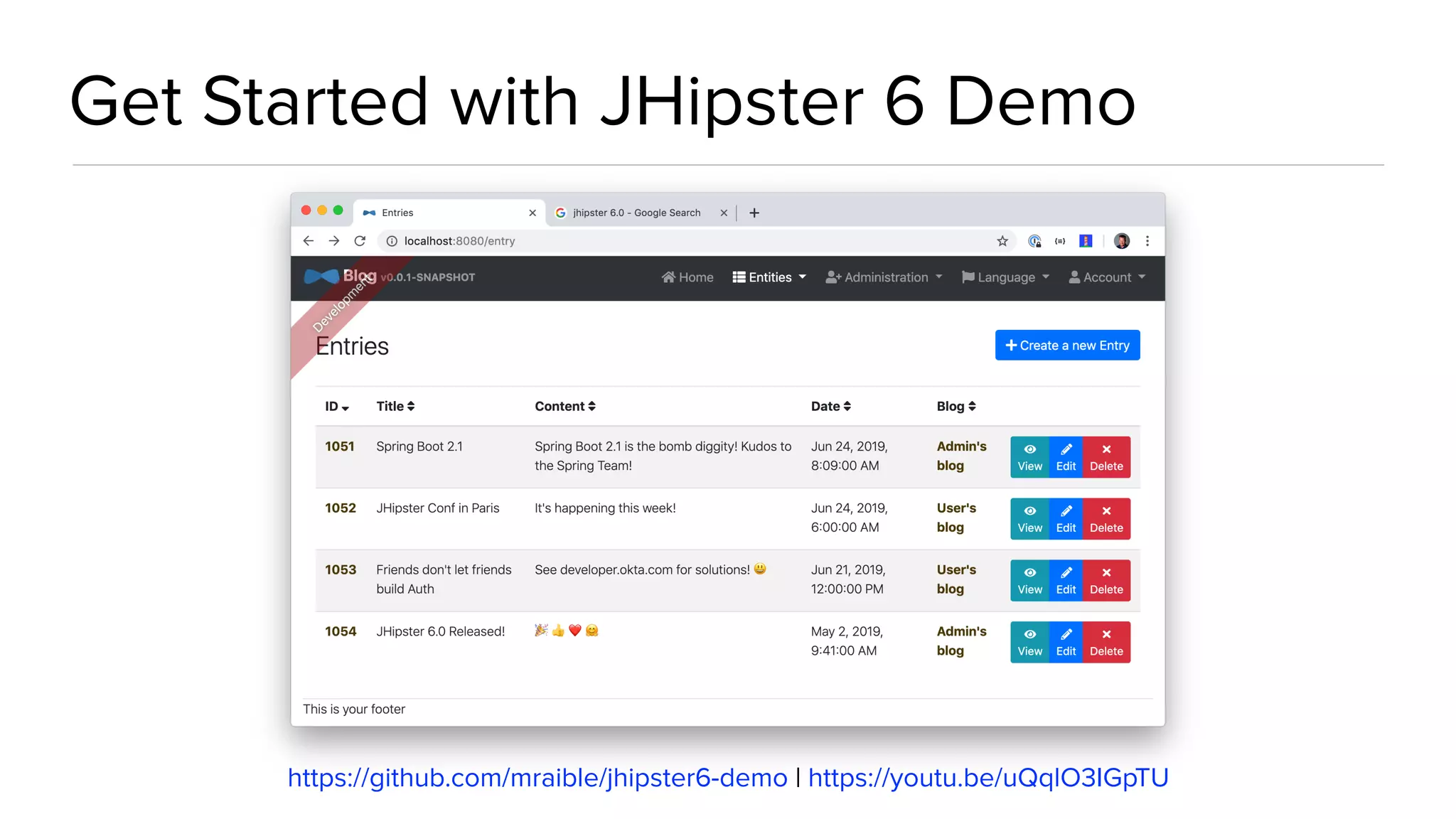This screenshot has height=819, width=1456.
Task: Click the Chrome profile avatar
Action: coord(1122,241)
